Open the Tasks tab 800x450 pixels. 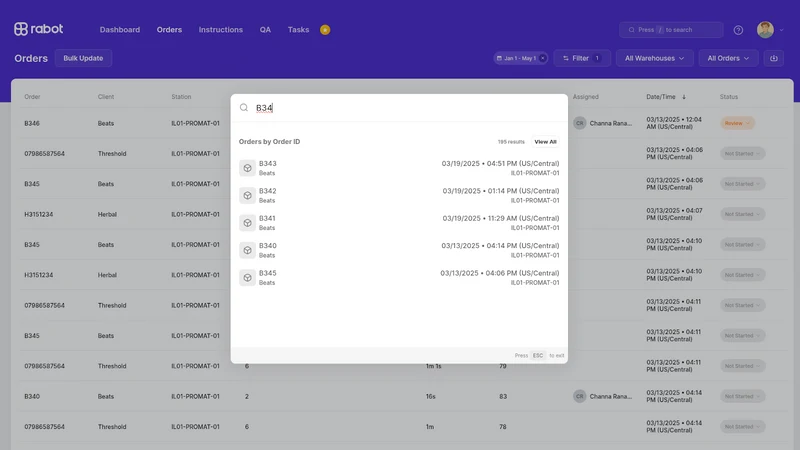(x=298, y=30)
